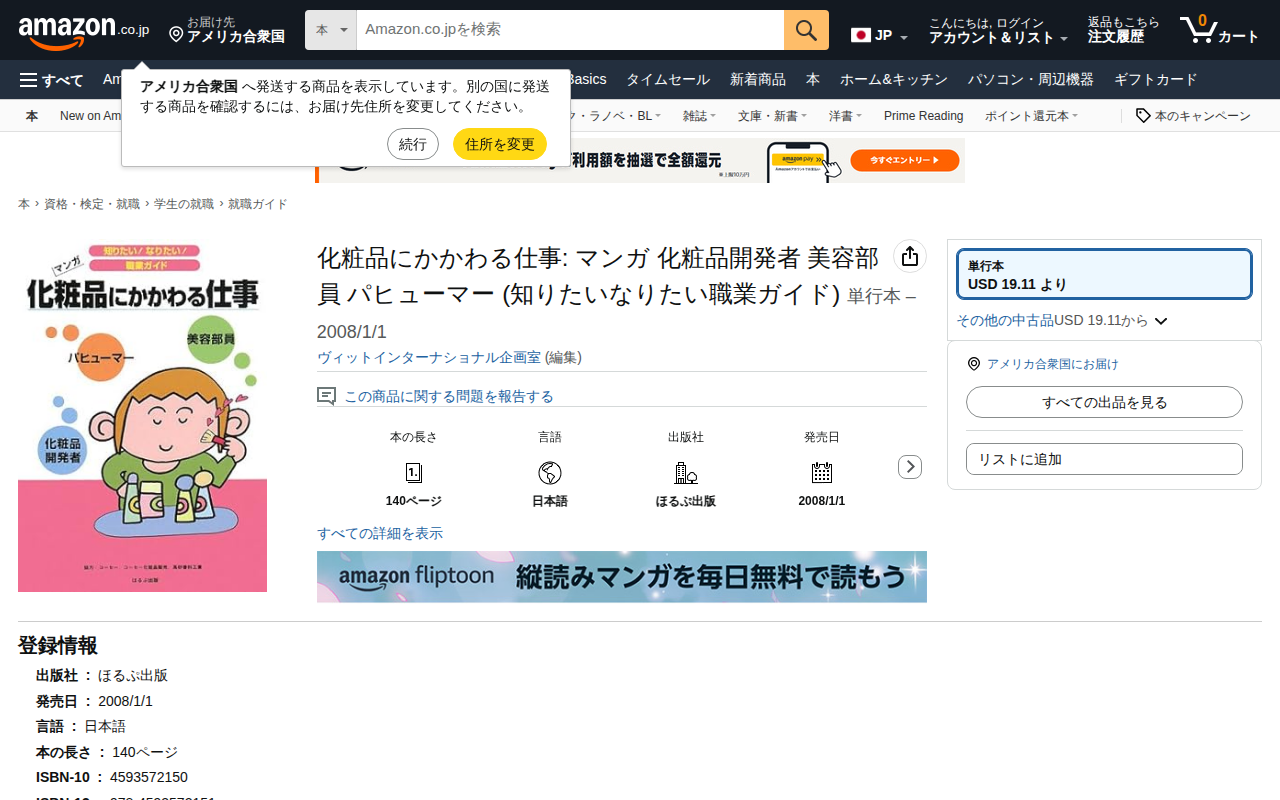Image resolution: width=1280 pixels, height=800 pixels.
Task: Open the amazon fliptoon manga banner
Action: pyautogui.click(x=622, y=576)
